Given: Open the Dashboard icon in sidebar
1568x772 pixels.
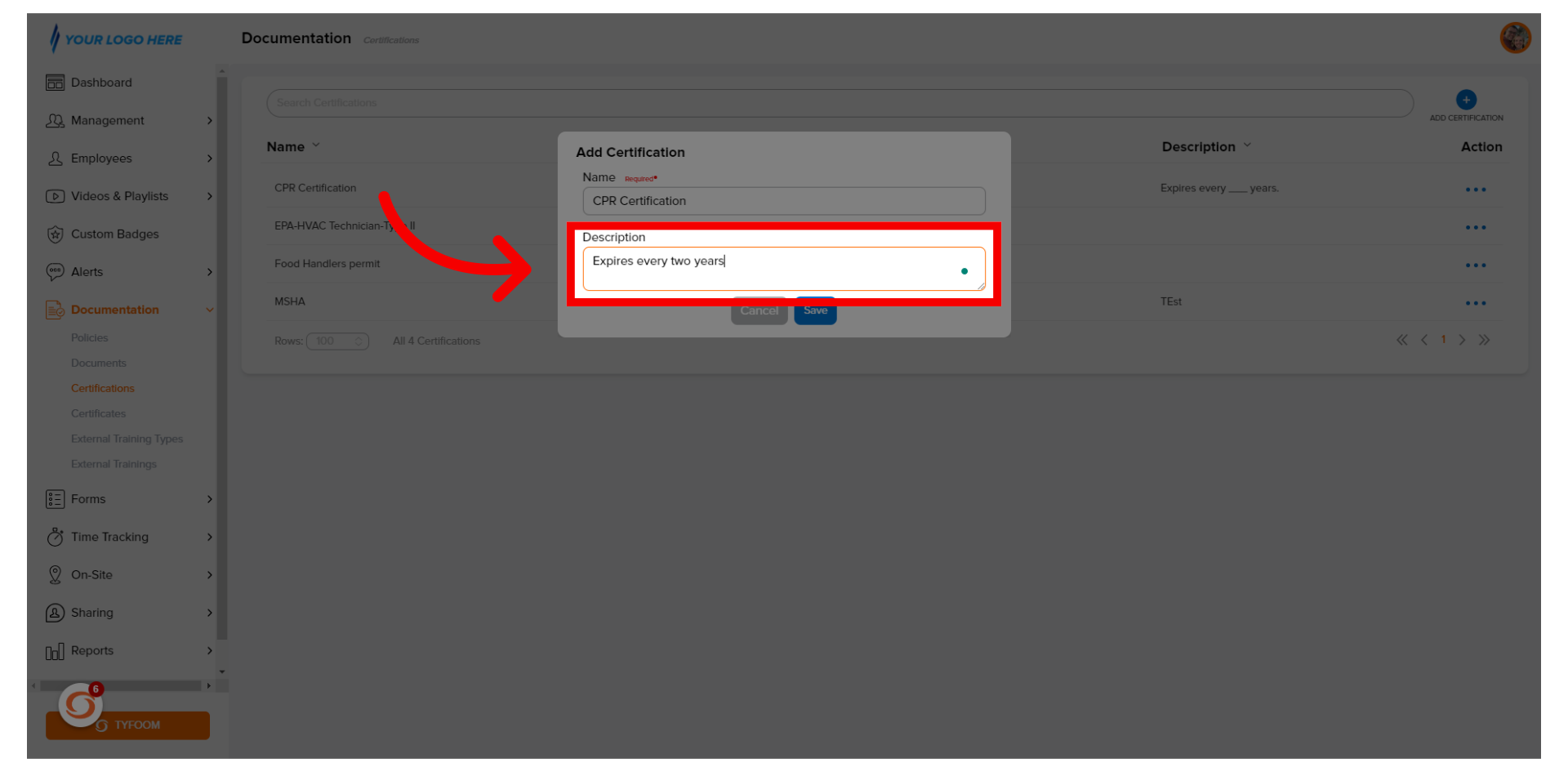Looking at the screenshot, I should click(55, 83).
